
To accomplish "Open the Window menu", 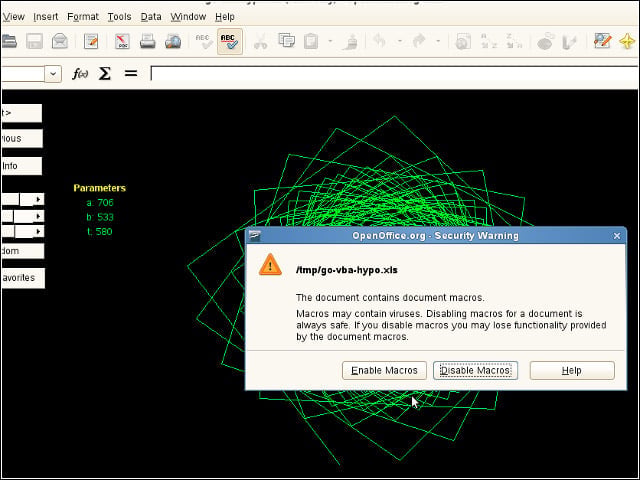I will tap(188, 17).
